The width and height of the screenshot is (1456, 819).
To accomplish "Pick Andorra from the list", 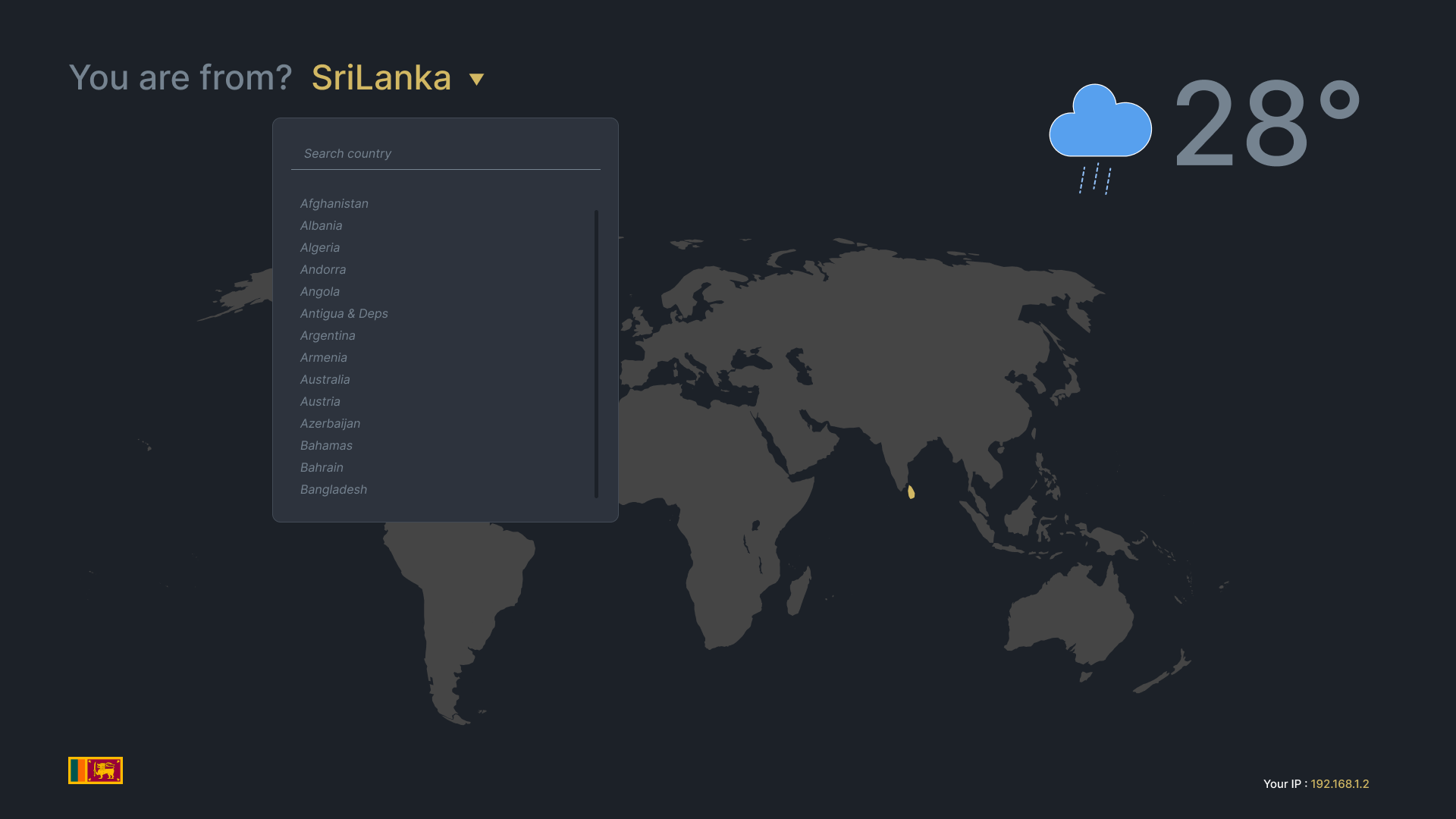I will pyautogui.click(x=323, y=269).
